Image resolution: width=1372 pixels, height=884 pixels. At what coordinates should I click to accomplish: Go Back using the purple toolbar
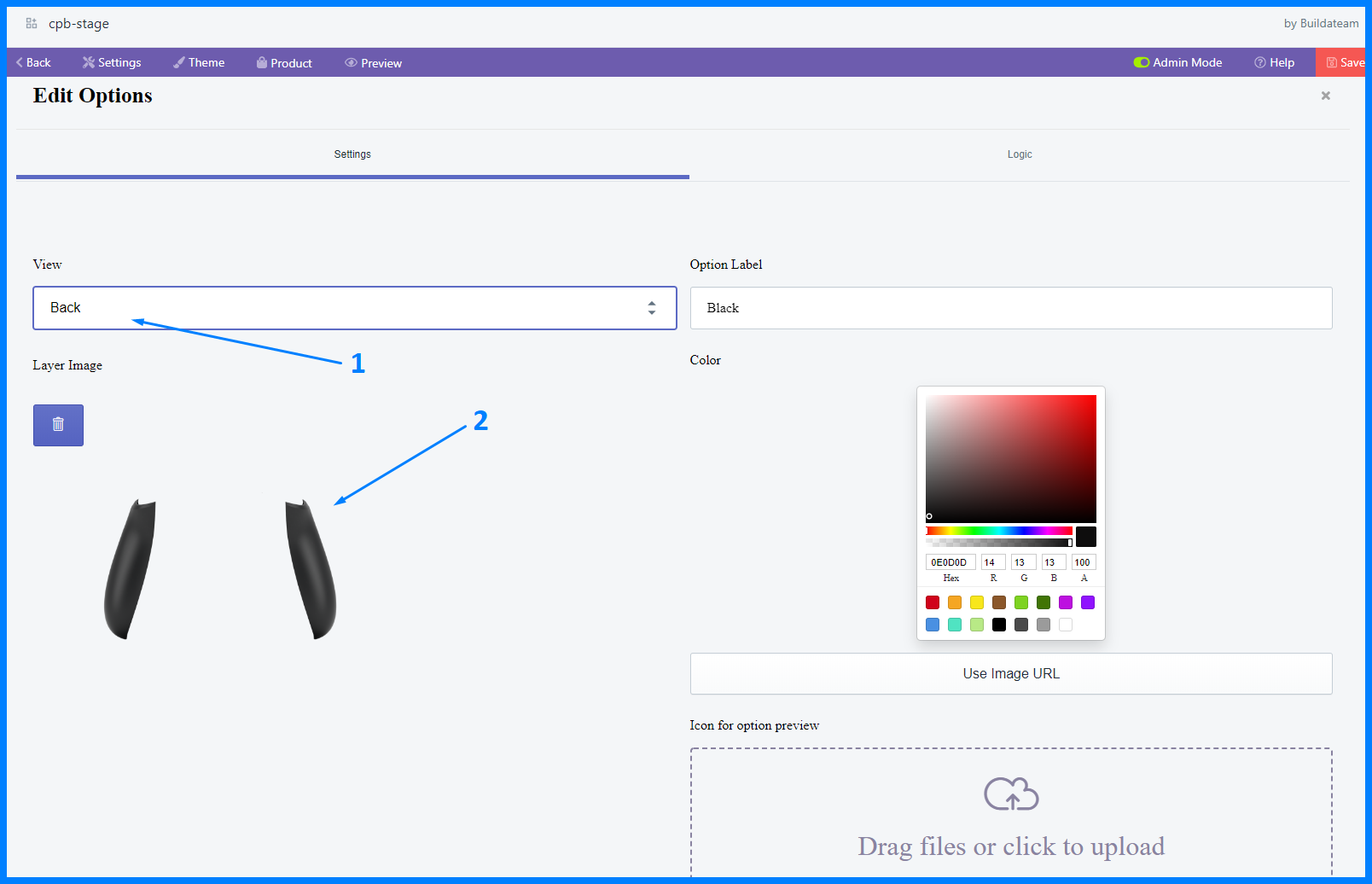33,62
